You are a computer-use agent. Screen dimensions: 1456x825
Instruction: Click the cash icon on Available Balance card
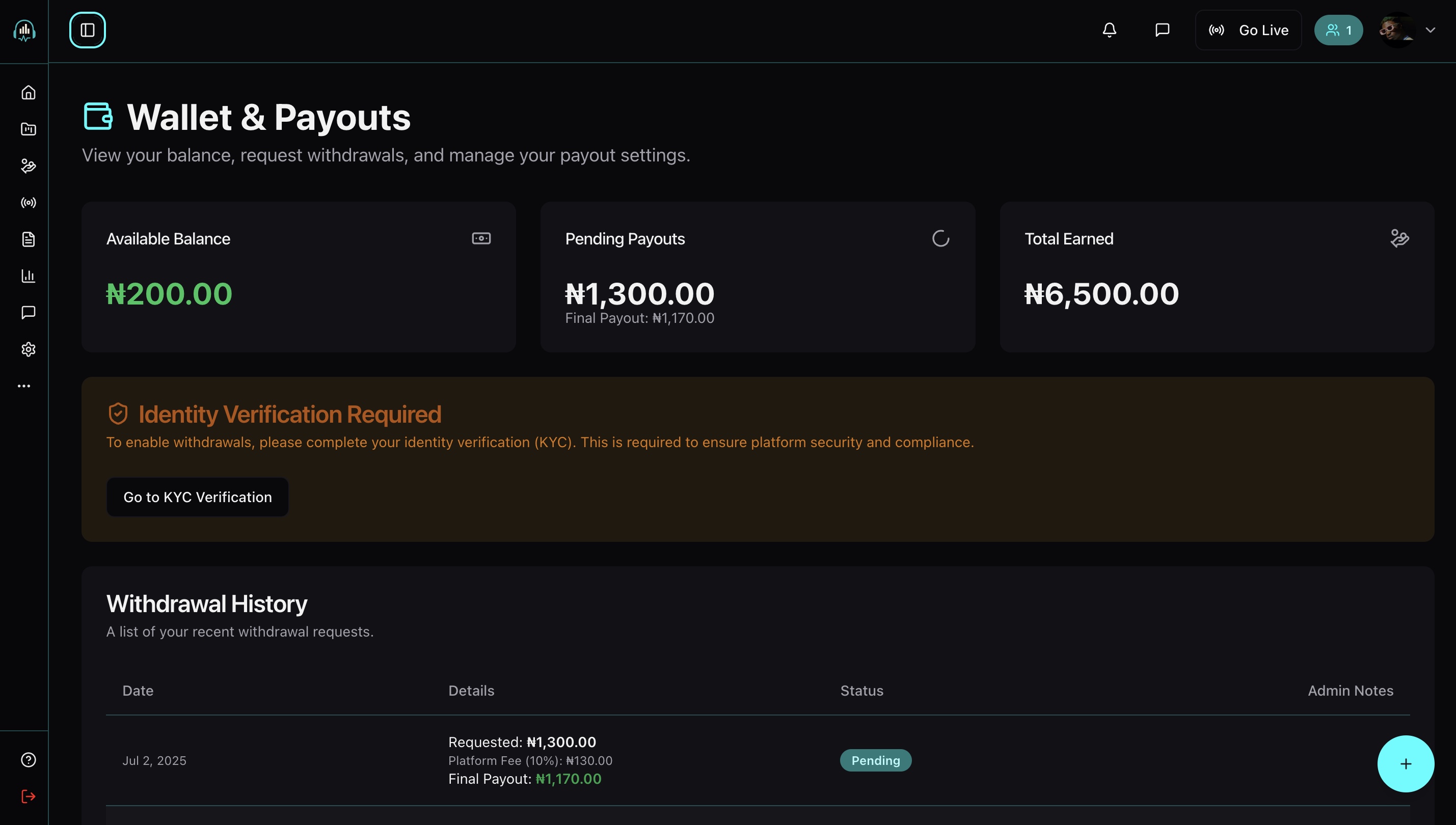point(480,238)
